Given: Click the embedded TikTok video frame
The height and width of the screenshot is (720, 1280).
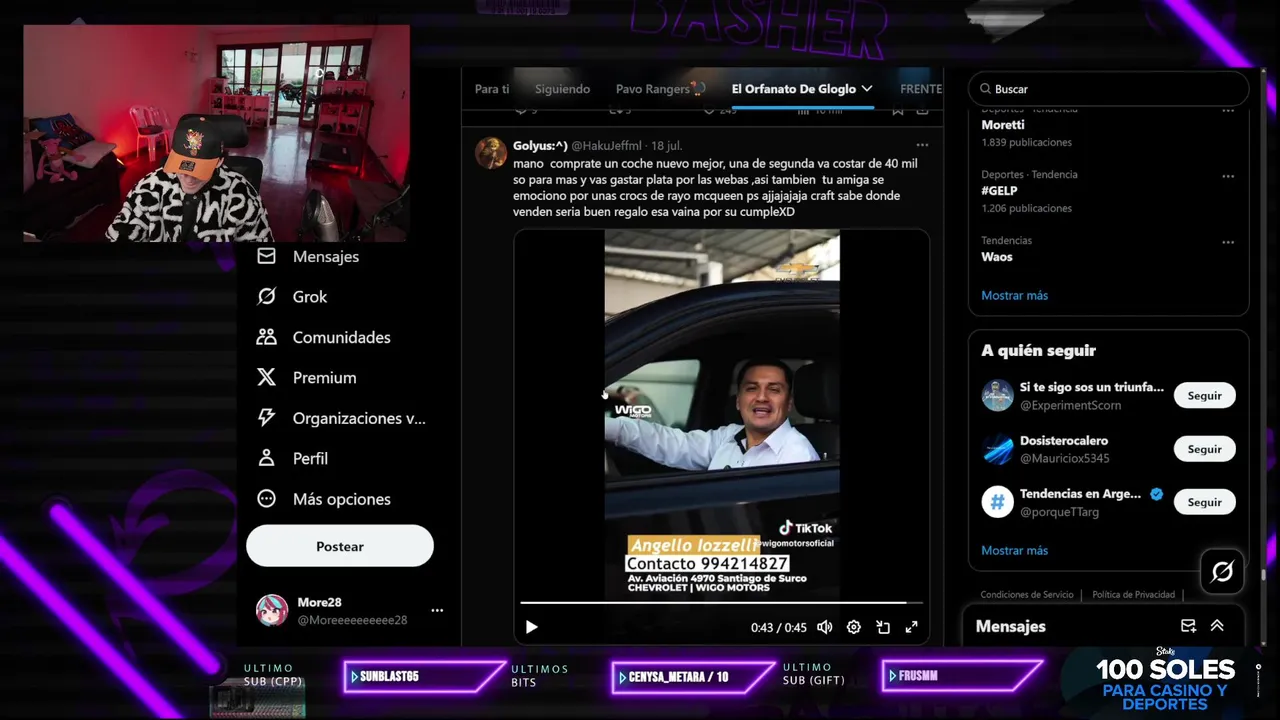Looking at the screenshot, I should pyautogui.click(x=721, y=414).
